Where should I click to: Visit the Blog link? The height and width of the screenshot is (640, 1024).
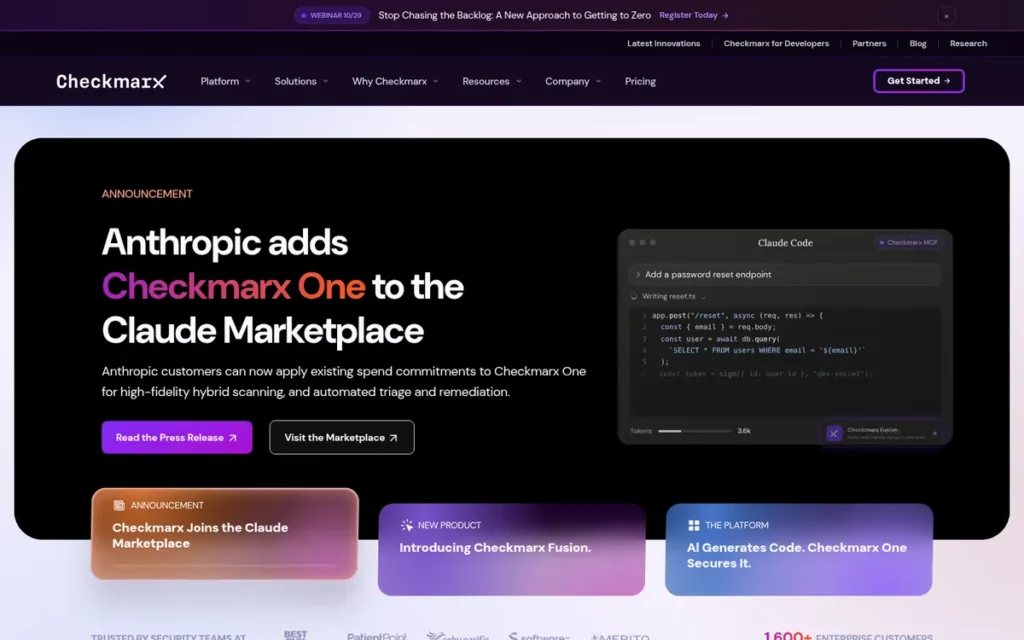[918, 44]
